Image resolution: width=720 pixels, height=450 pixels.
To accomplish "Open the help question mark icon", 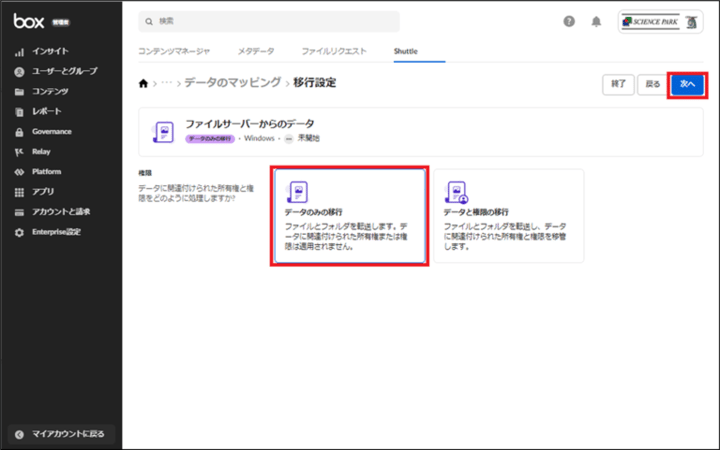I will coord(569,21).
